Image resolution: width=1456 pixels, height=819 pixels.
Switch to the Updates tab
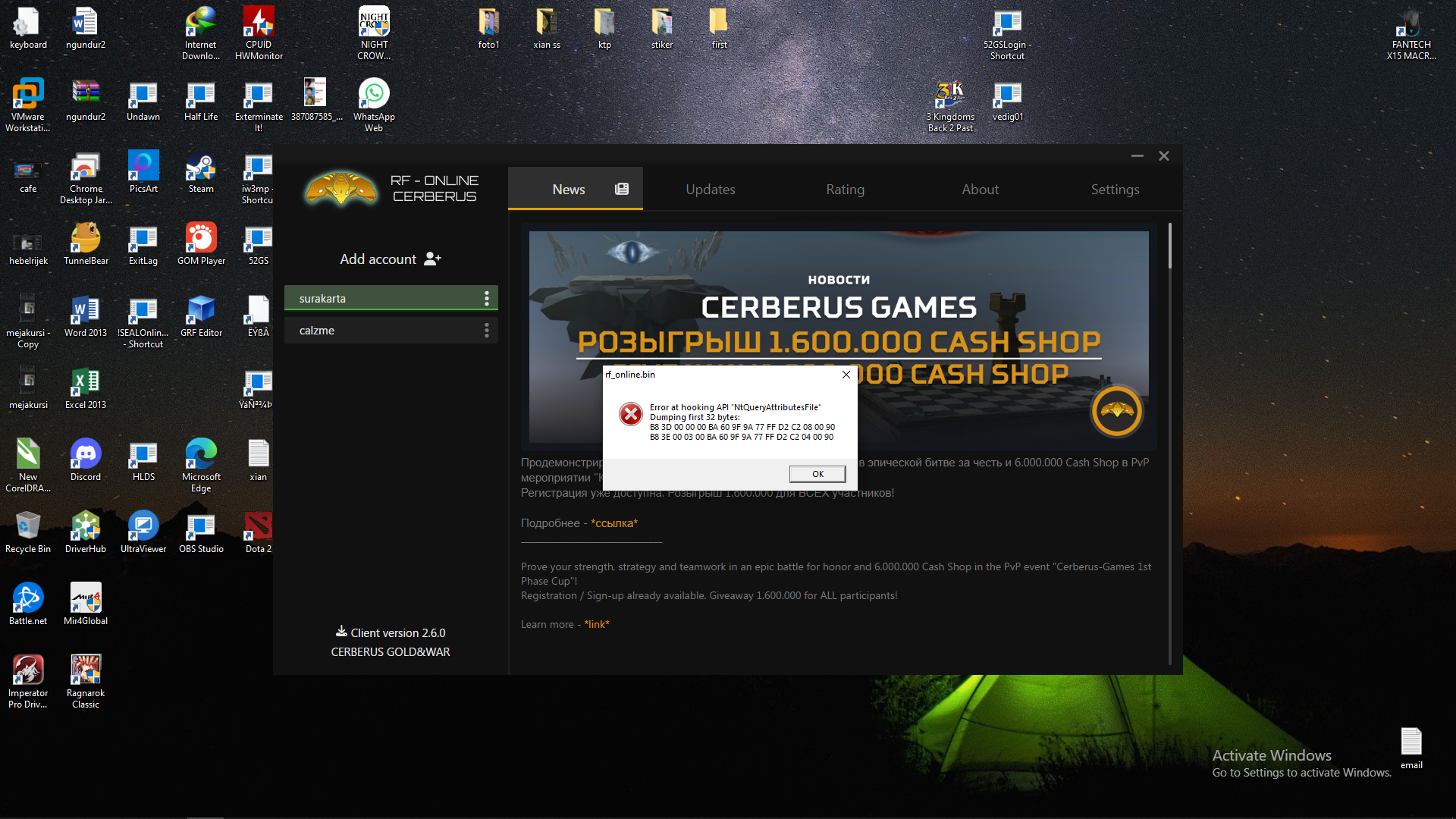point(711,189)
